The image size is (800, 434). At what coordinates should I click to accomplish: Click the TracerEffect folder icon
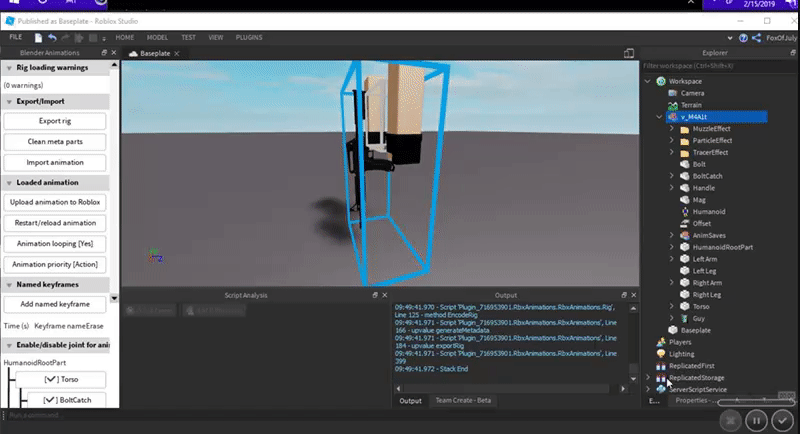tap(685, 152)
